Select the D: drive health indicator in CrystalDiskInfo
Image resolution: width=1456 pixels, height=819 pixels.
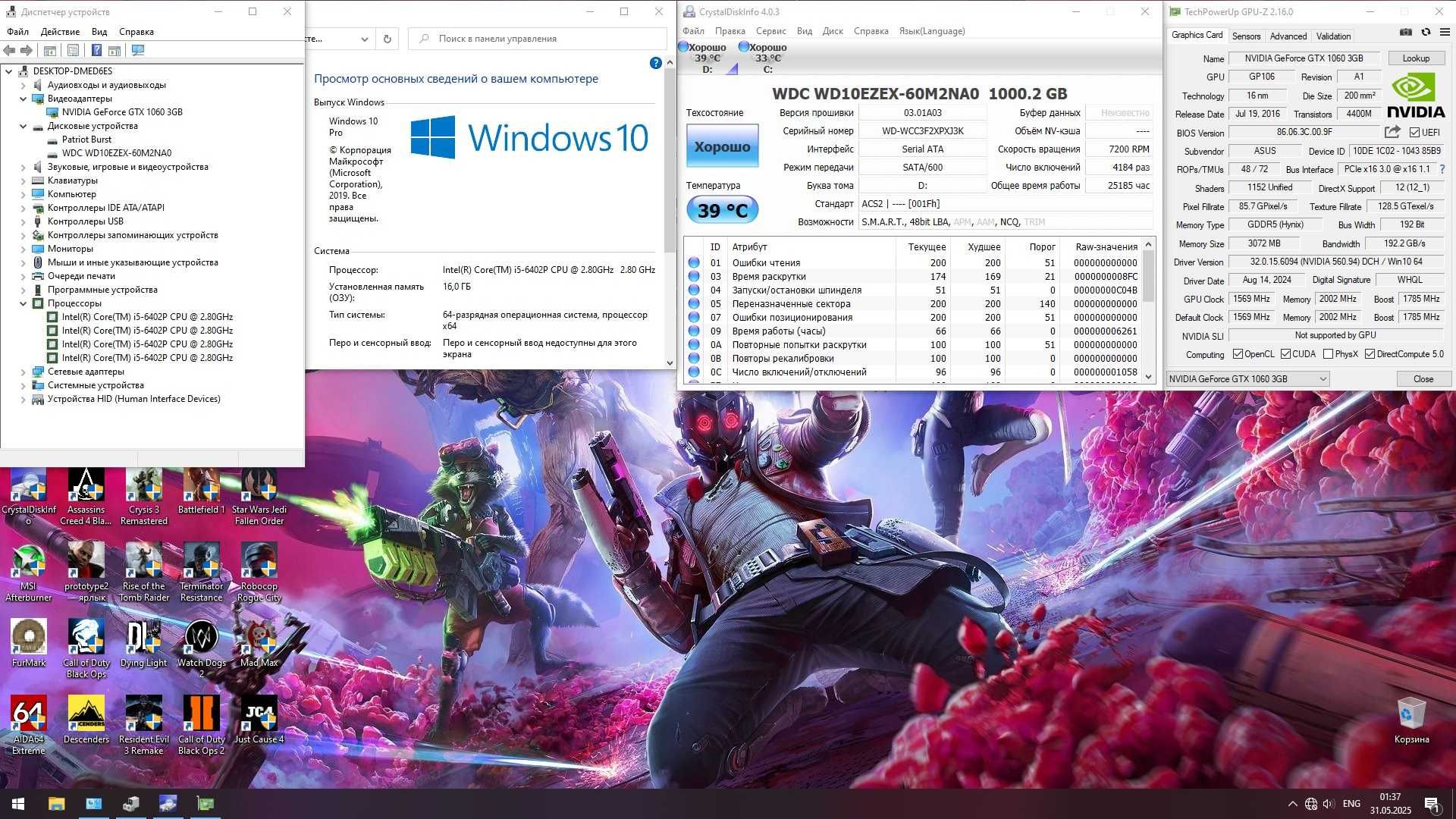pos(707,58)
